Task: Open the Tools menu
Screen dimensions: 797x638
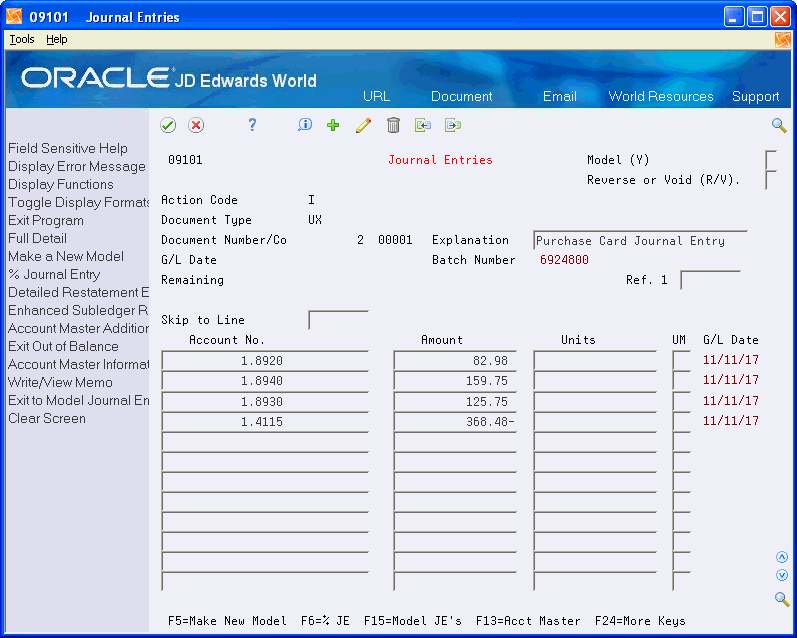Action: tap(22, 39)
